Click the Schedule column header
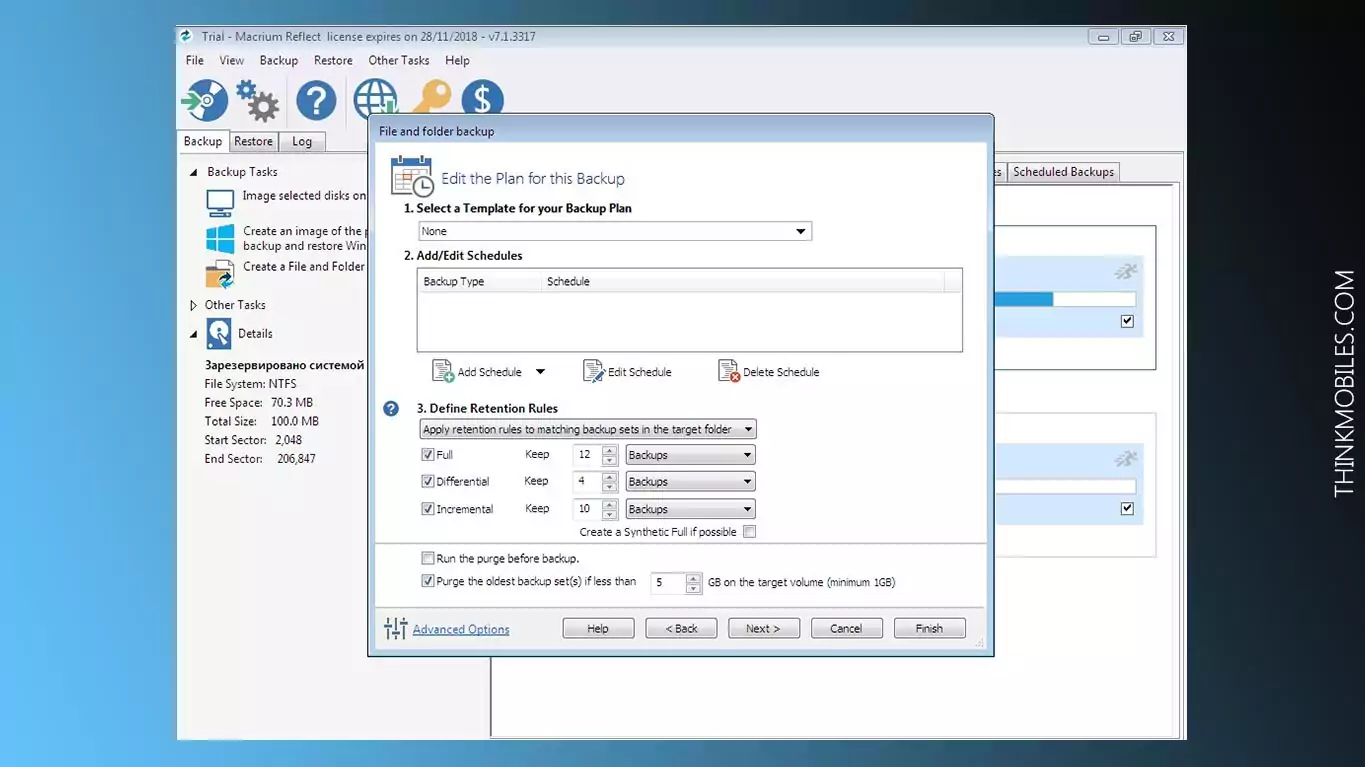This screenshot has width=1365, height=767. (742, 281)
